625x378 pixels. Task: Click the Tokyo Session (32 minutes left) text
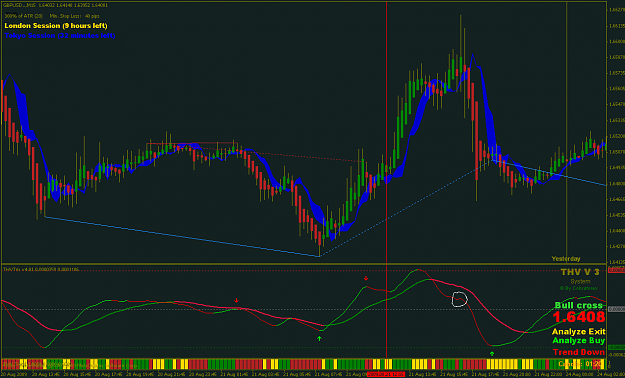point(60,35)
